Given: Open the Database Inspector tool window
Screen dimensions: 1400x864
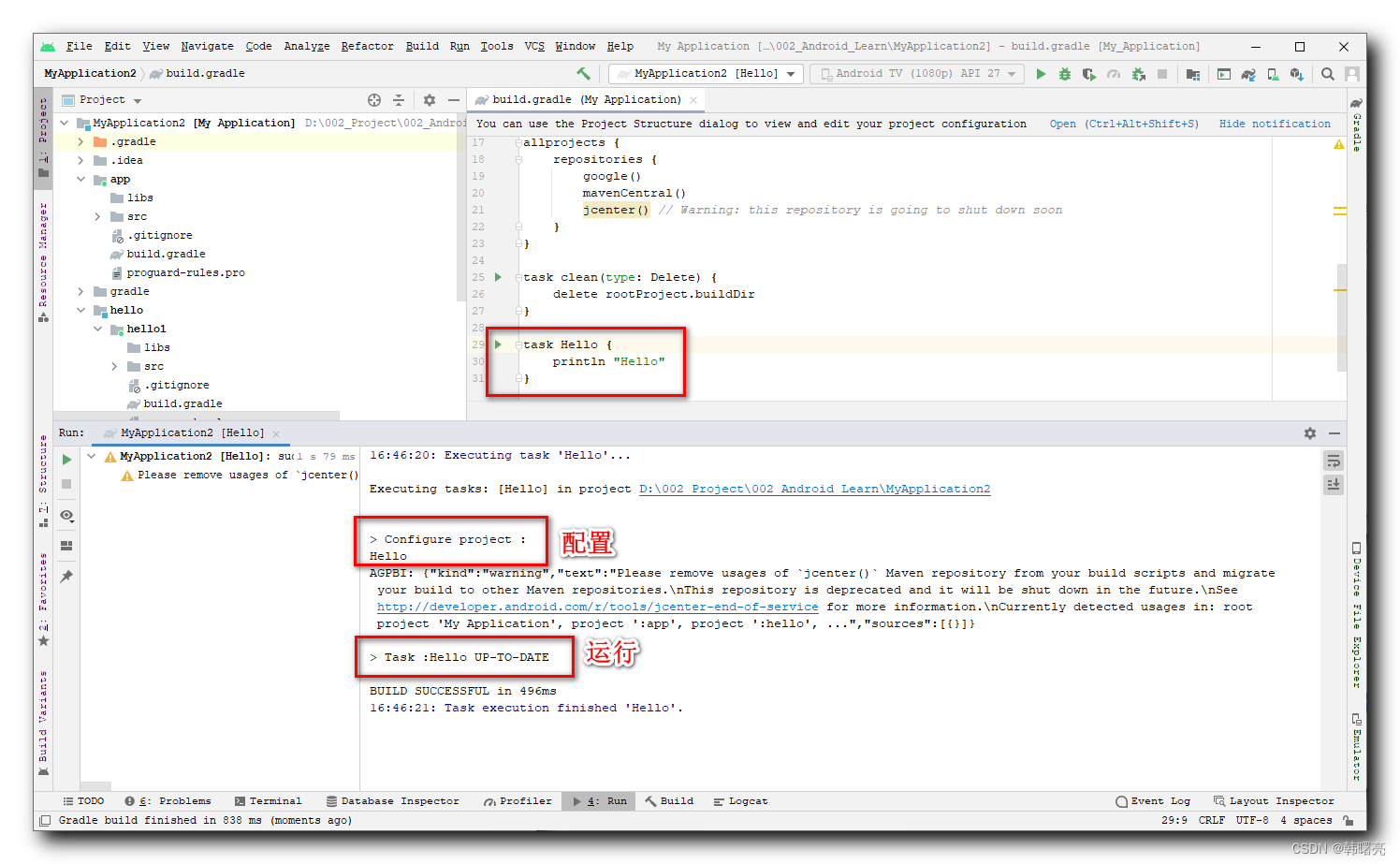Looking at the screenshot, I should click(393, 801).
